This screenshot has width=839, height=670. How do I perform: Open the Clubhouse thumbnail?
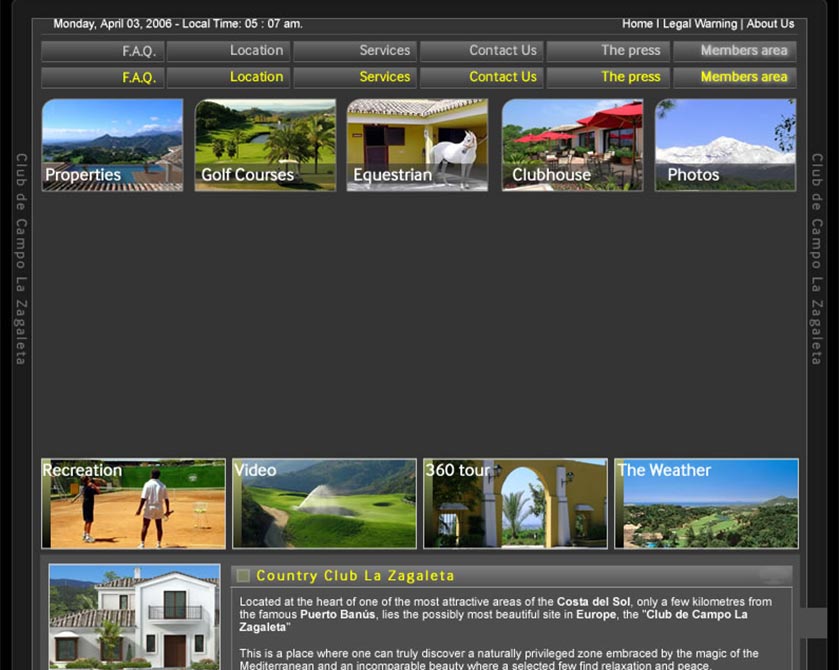[572, 144]
